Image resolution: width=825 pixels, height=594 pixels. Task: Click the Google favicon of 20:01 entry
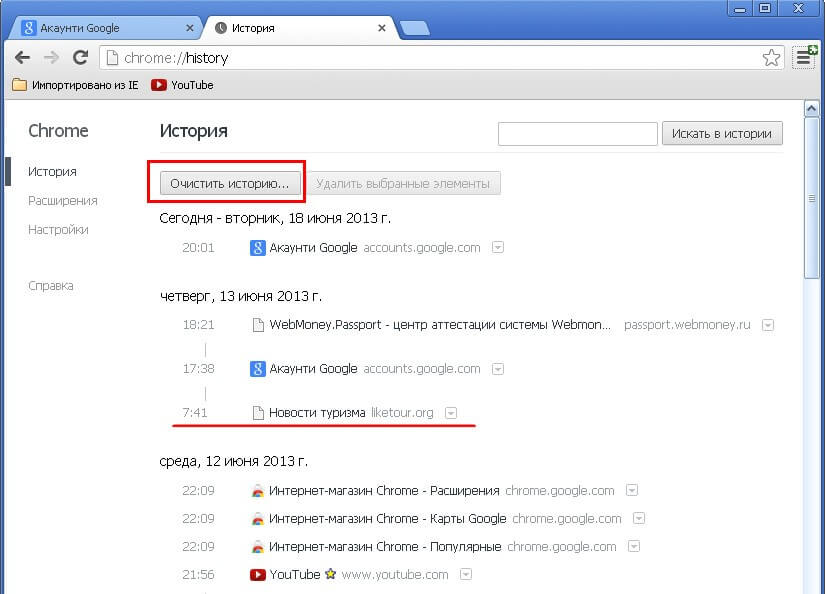(257, 247)
